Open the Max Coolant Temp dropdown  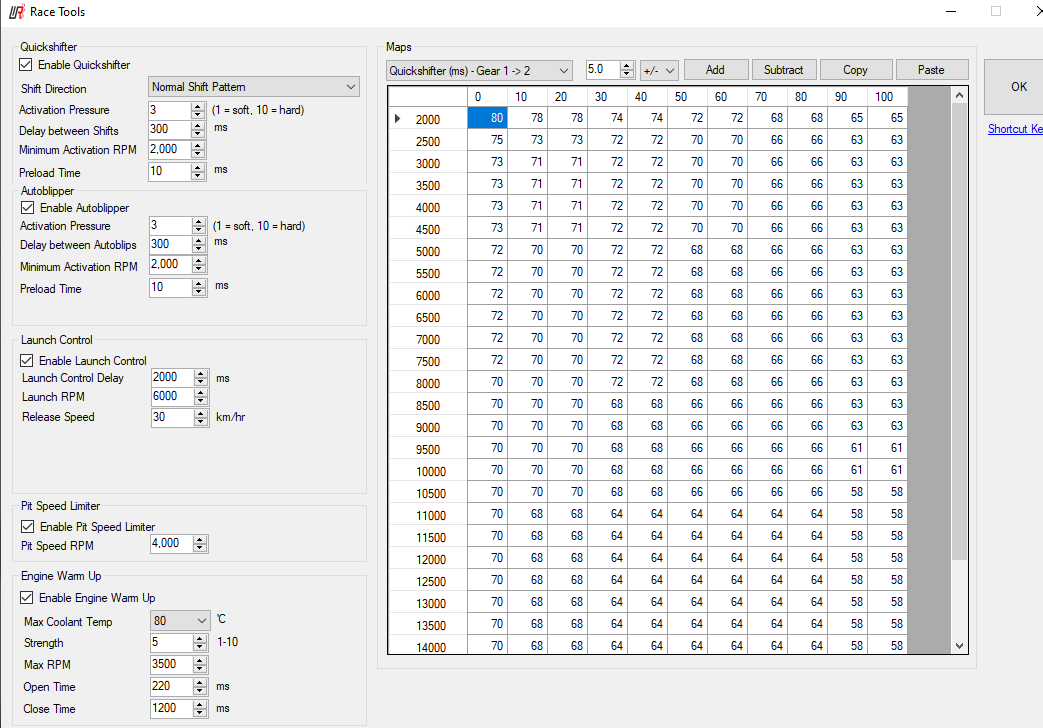181,622
